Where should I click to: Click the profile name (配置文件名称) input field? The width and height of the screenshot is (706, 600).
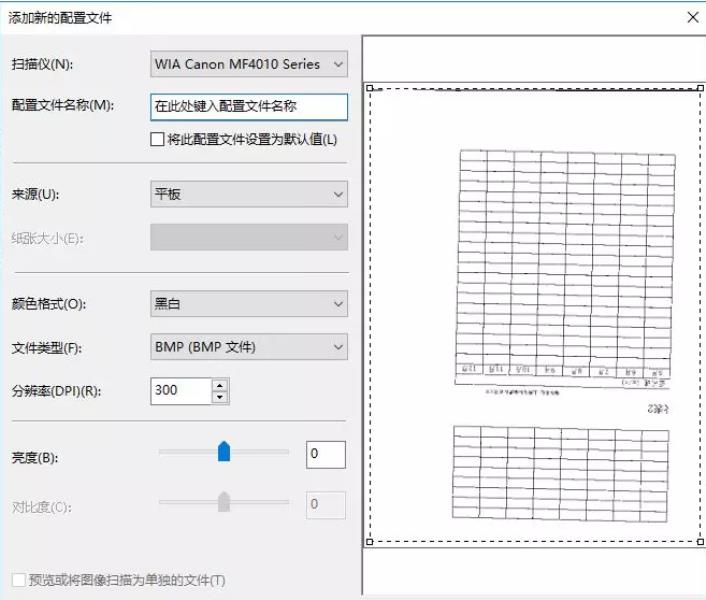point(249,107)
